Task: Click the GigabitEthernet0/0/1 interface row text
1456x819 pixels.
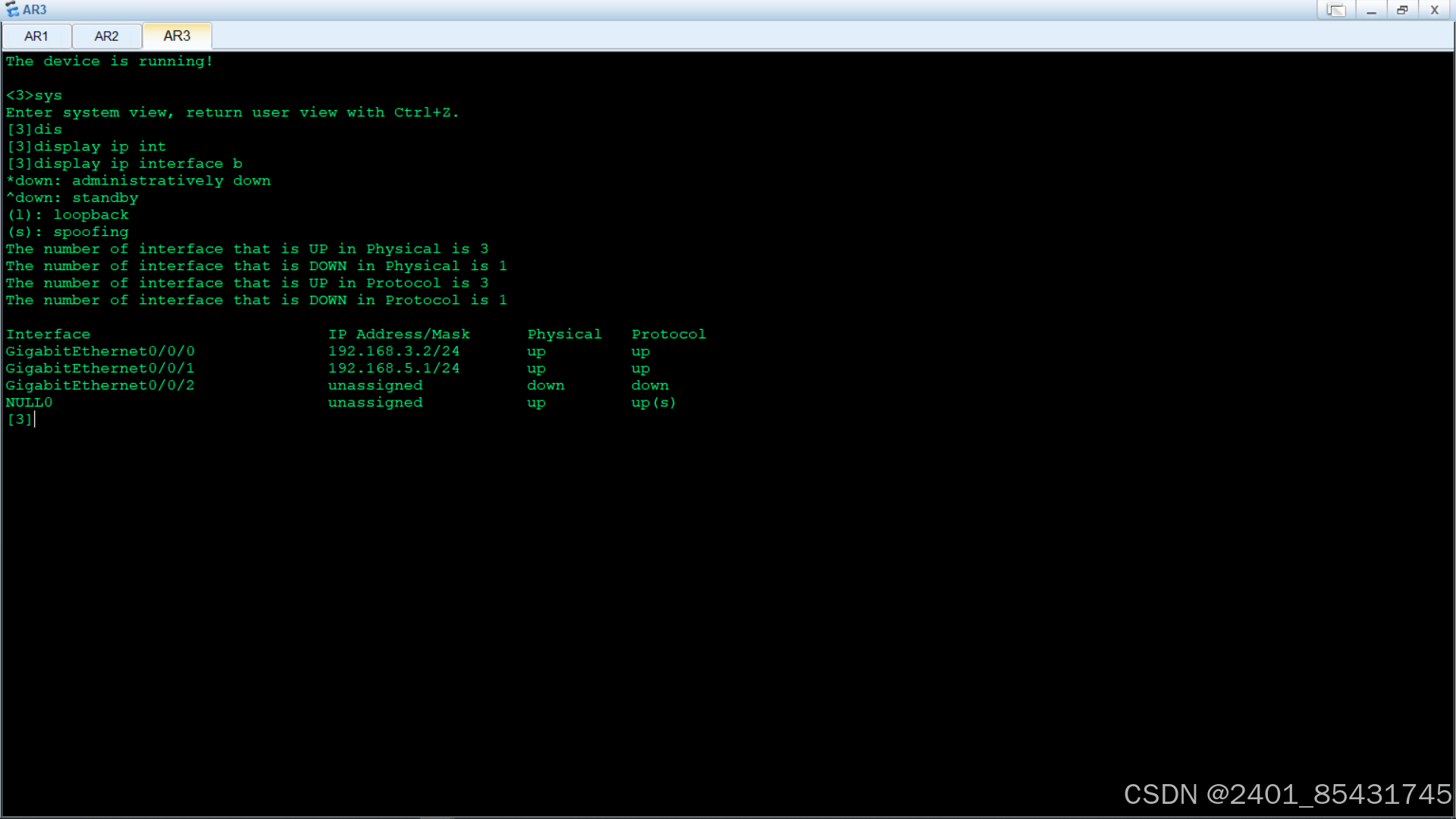Action: tap(100, 369)
